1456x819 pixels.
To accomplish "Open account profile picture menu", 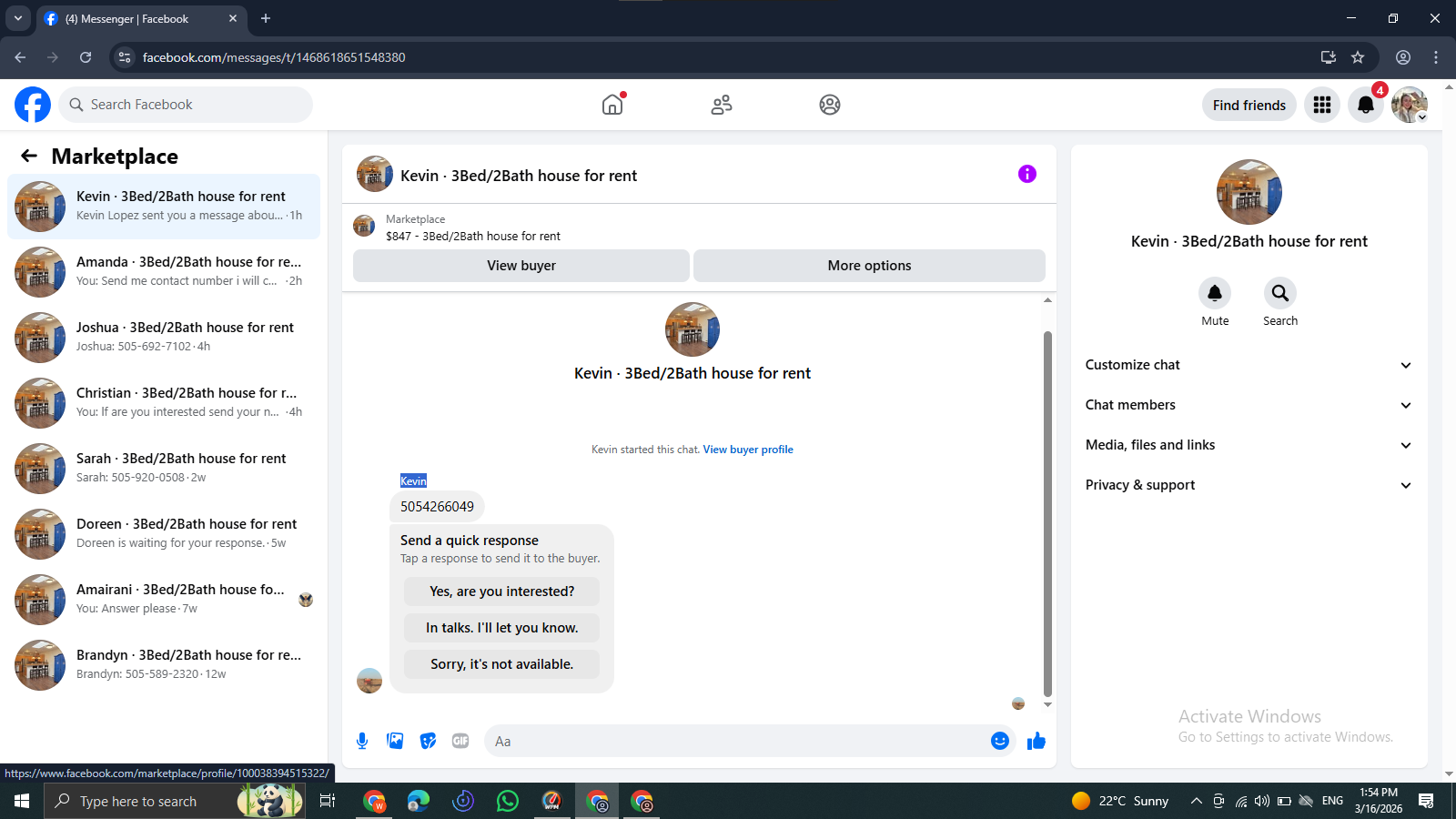I will pos(1410,105).
